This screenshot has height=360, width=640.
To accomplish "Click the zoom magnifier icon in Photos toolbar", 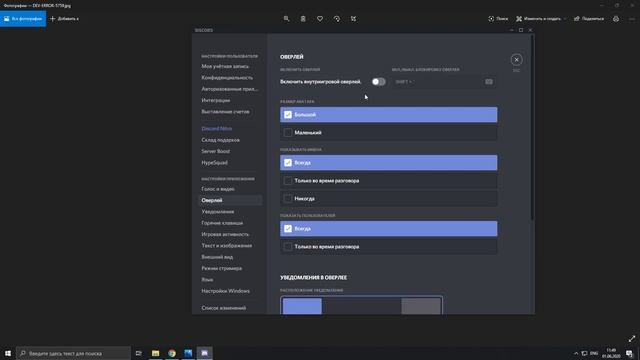I will (x=286, y=19).
